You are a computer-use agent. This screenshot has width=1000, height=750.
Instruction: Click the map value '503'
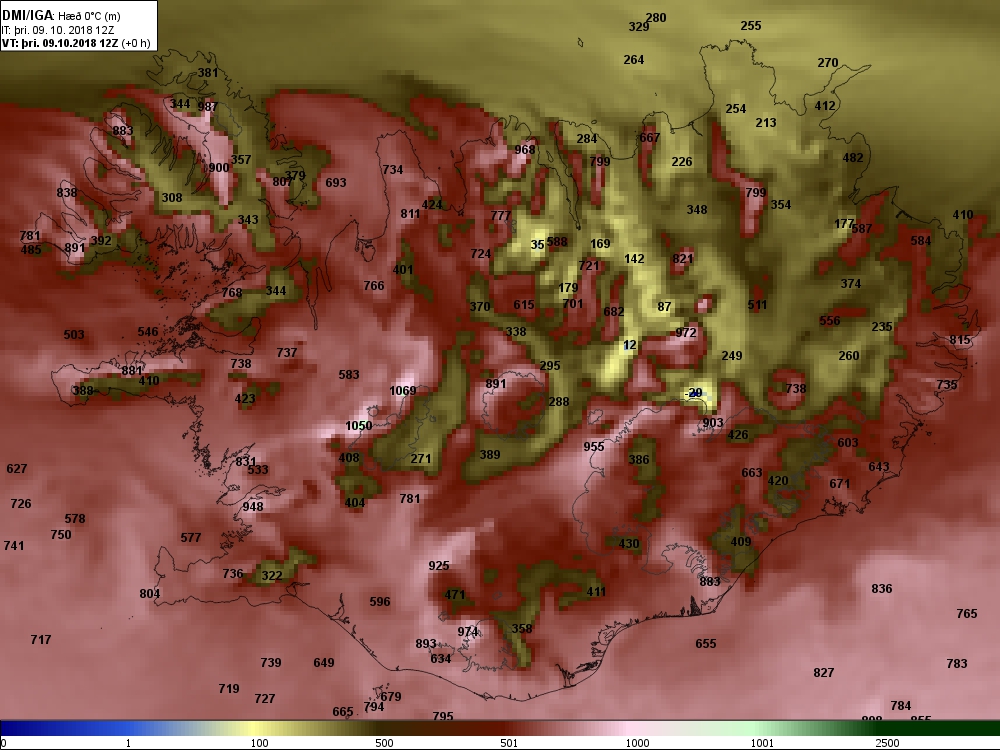(x=74, y=335)
